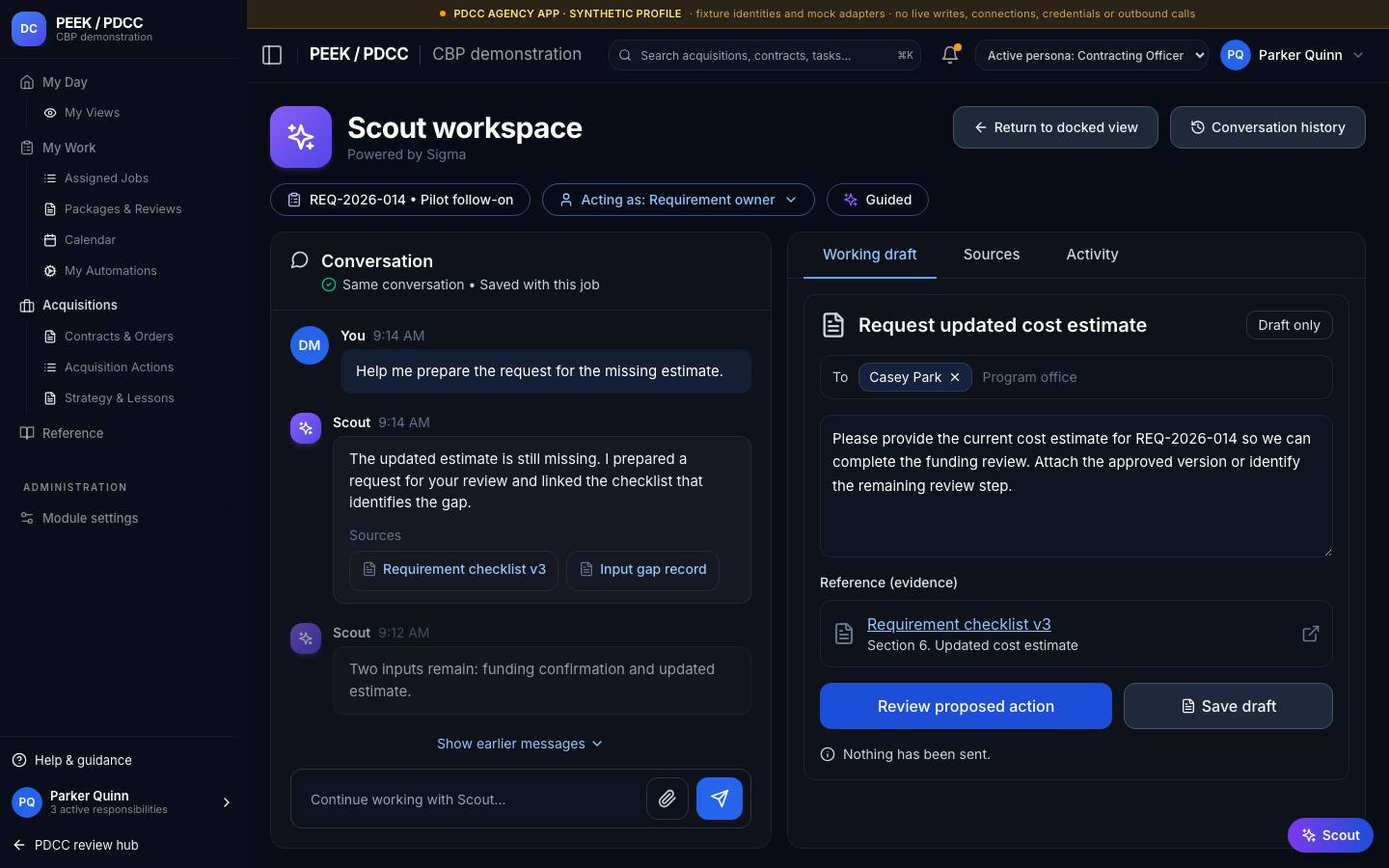Open My Day in the sidebar
The image size is (1389, 868).
pos(65,82)
